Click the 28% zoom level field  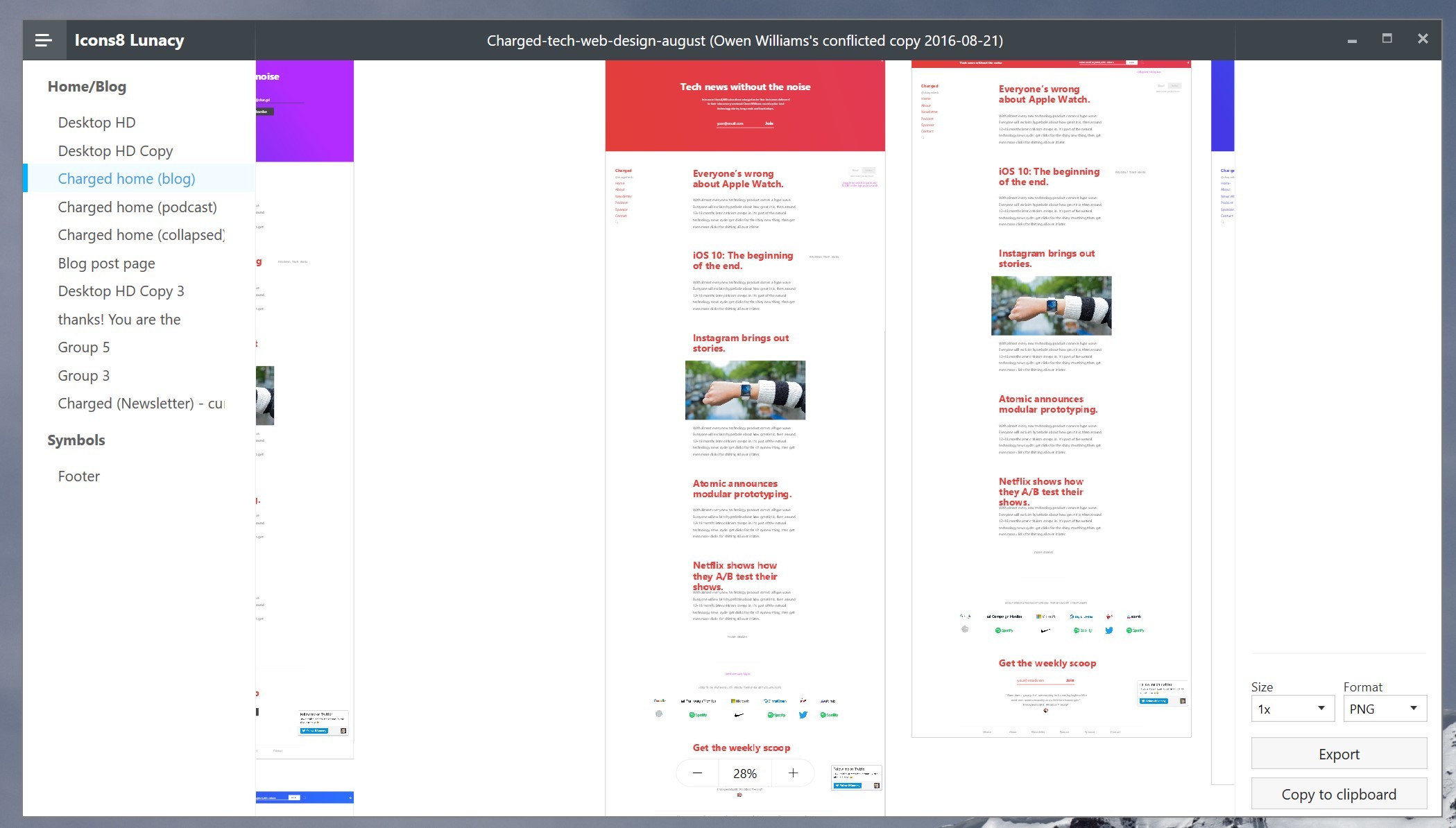click(745, 773)
